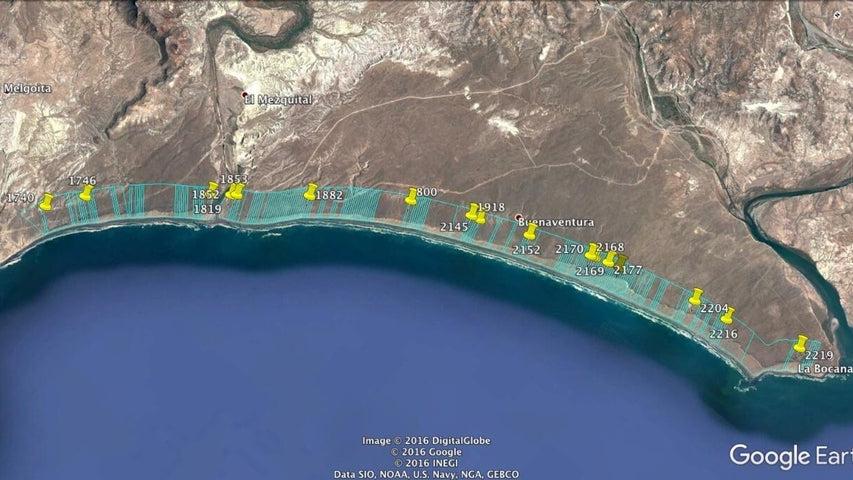Click the yellow pushpin labeled 2170
853x480 pixels.
point(592,251)
